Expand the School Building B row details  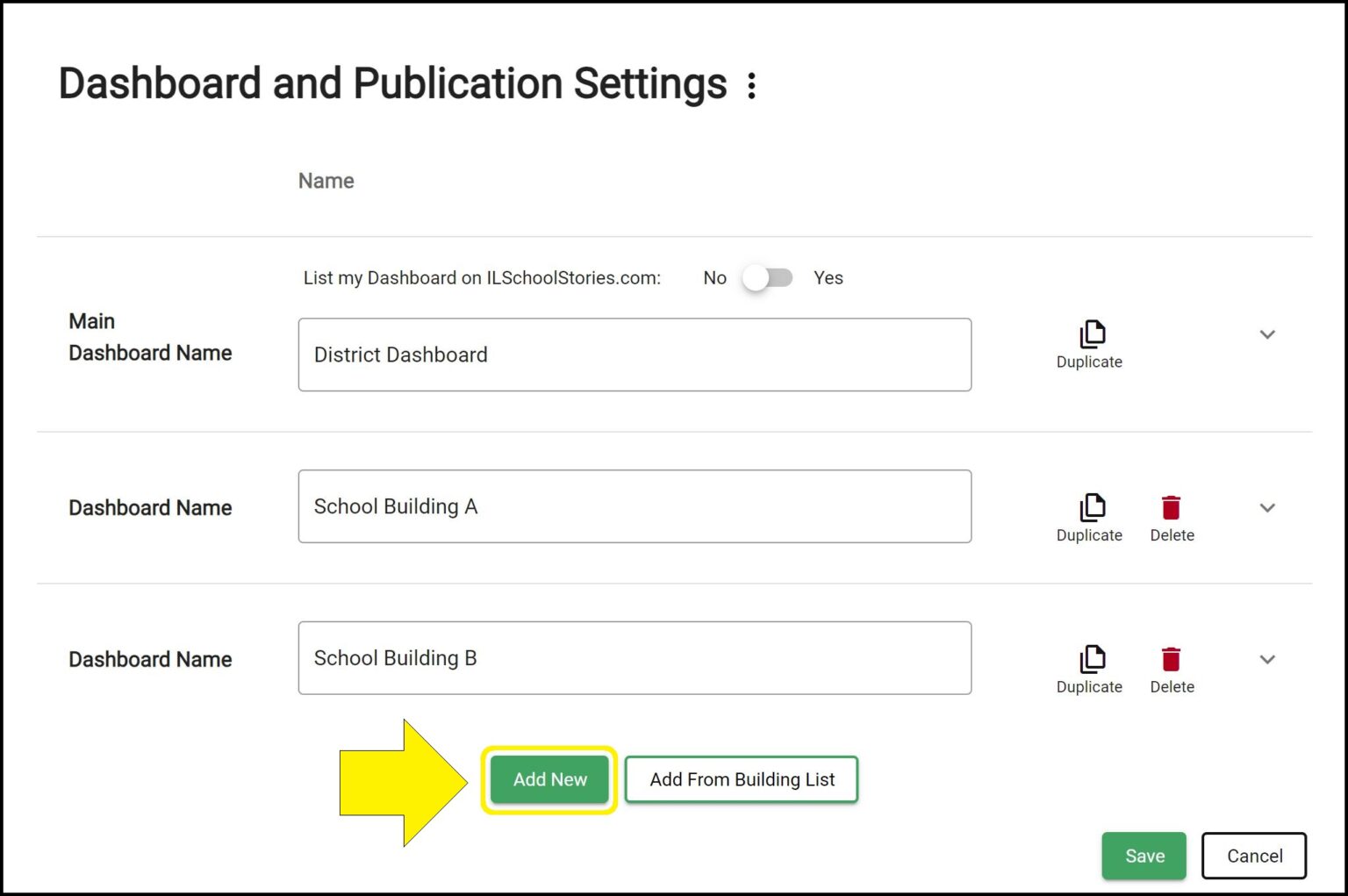coord(1267,658)
